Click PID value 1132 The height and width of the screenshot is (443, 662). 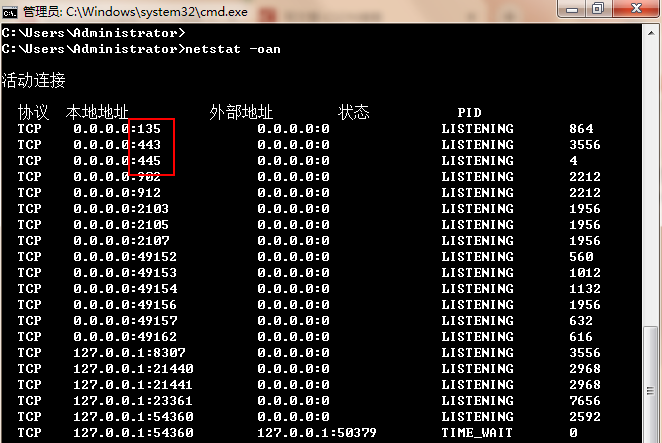pyautogui.click(x=585, y=289)
